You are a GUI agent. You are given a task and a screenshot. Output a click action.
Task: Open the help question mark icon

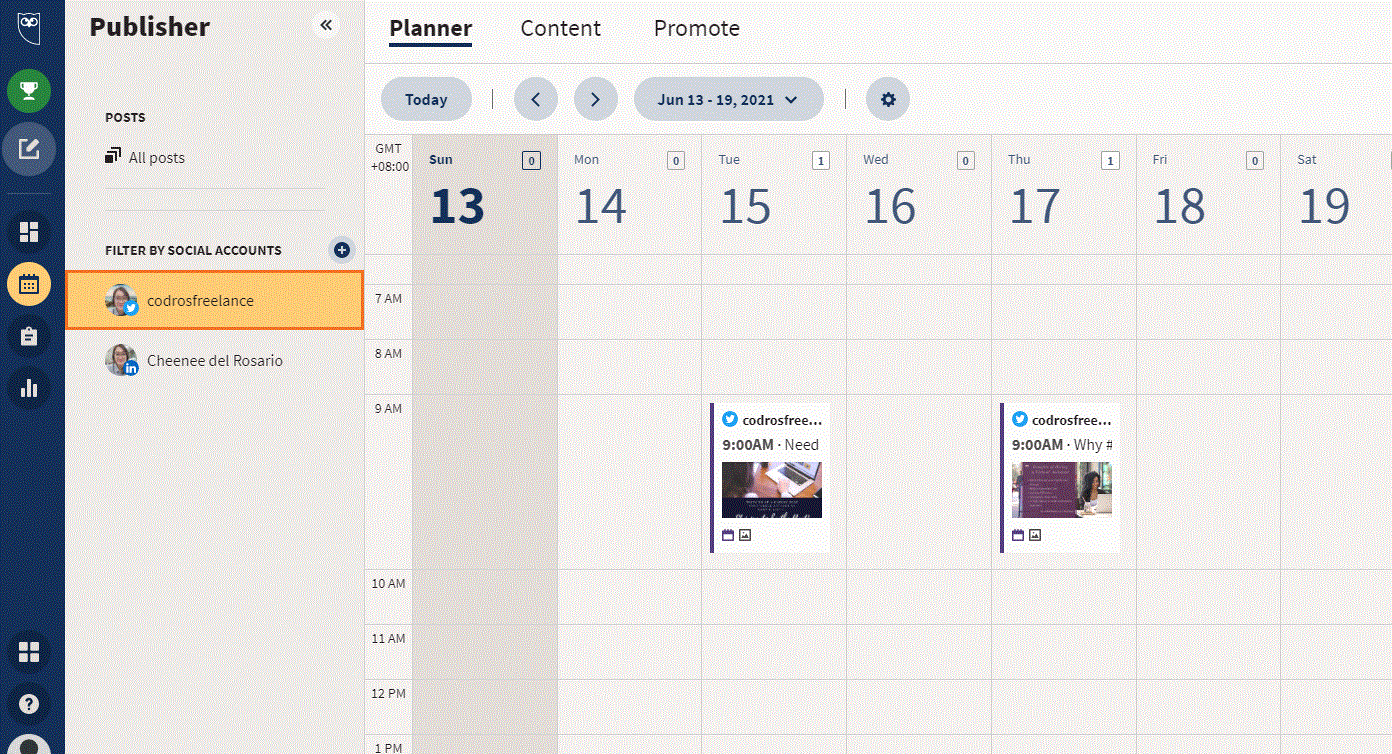tap(29, 704)
